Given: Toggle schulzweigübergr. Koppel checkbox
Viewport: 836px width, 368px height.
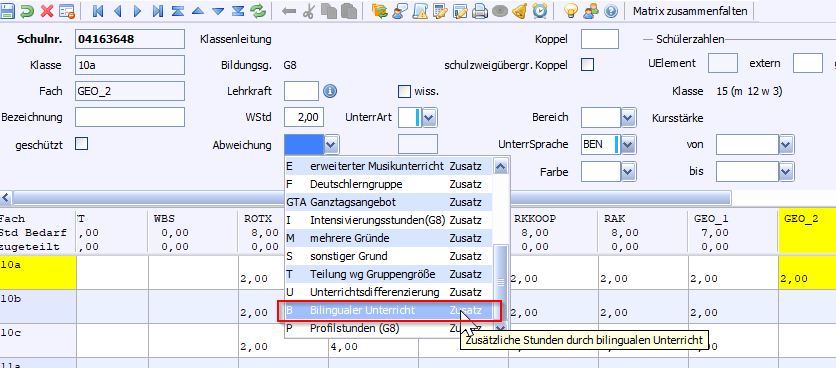Looking at the screenshot, I should point(587,65).
